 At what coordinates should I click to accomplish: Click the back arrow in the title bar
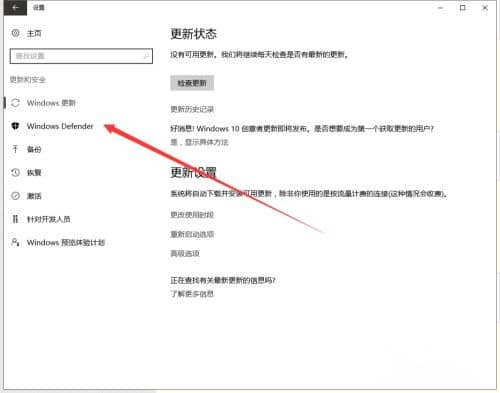[x=15, y=7]
